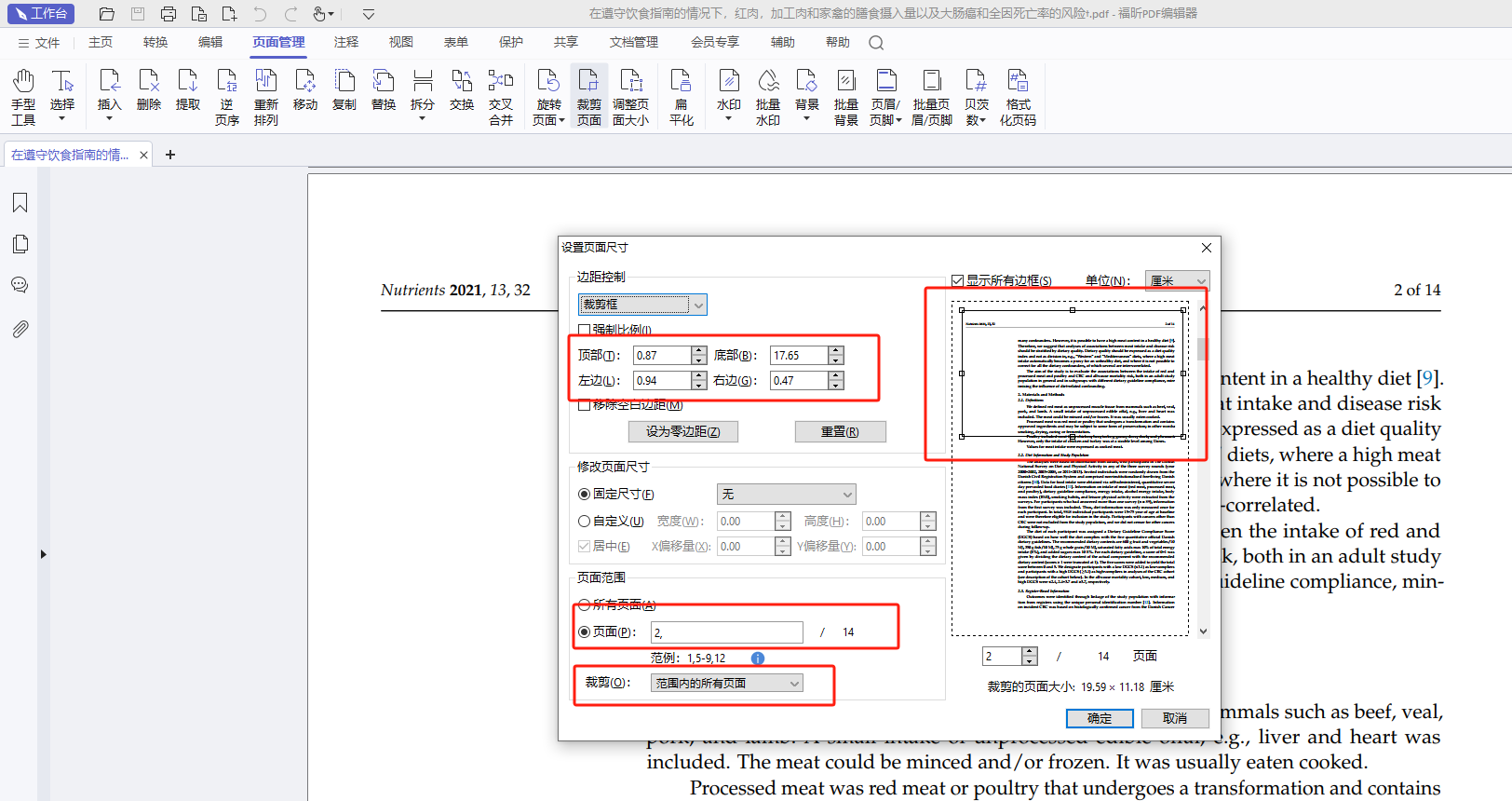Switch to the 转换 tab
1512x801 pixels.
pos(155,43)
